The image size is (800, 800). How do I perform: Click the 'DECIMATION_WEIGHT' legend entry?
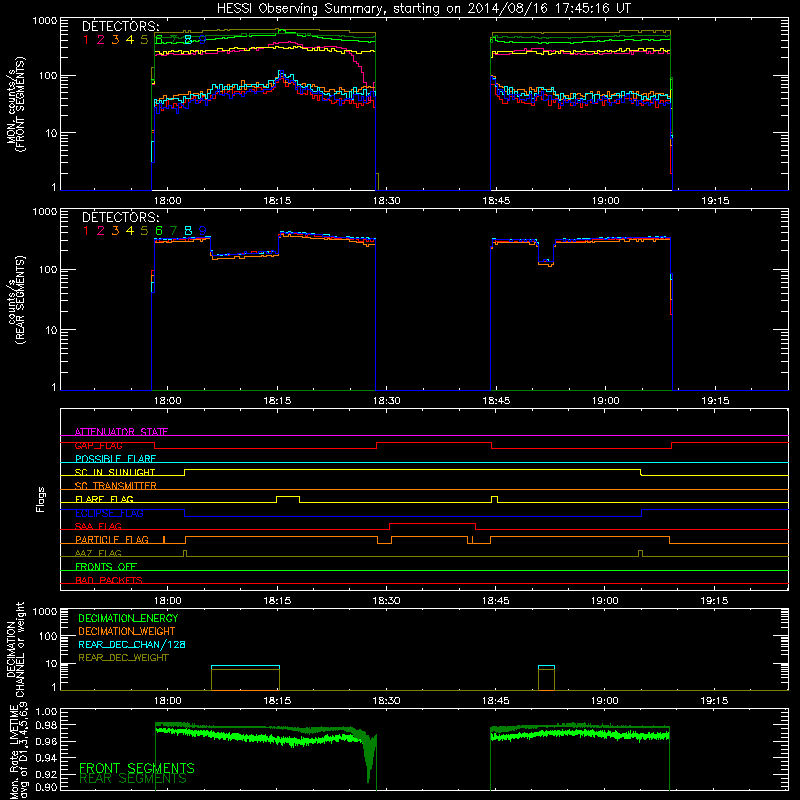click(x=127, y=631)
